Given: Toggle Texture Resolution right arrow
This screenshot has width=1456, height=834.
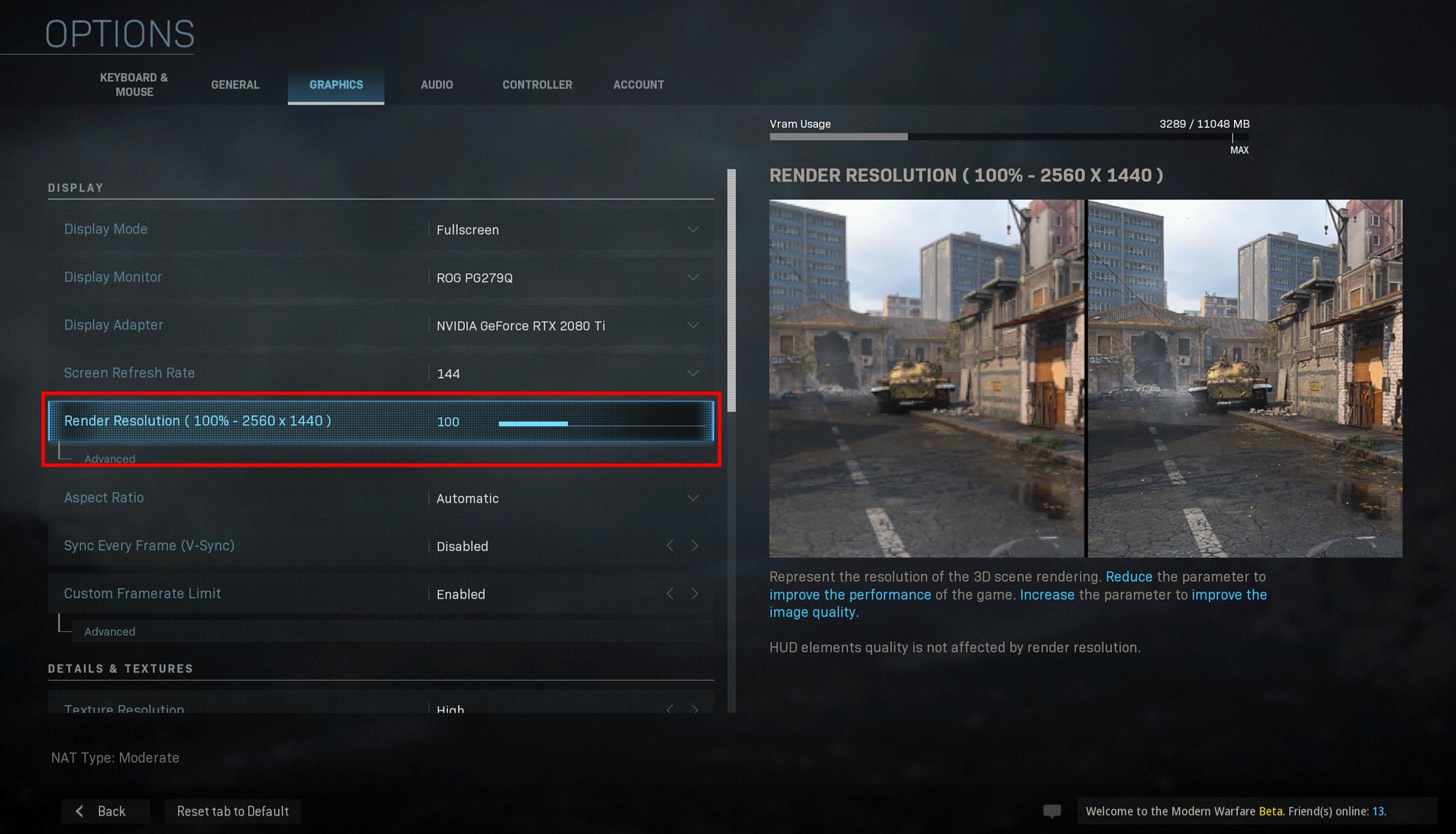Looking at the screenshot, I should (699, 709).
